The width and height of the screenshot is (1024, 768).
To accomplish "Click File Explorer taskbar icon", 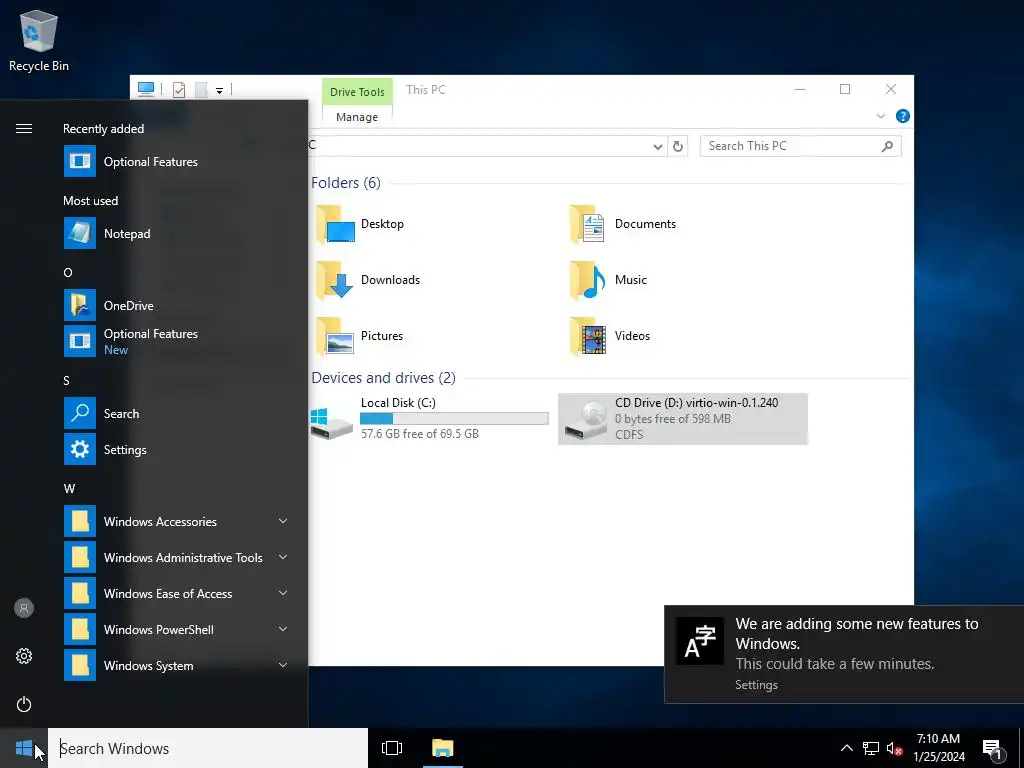I will pos(443,748).
